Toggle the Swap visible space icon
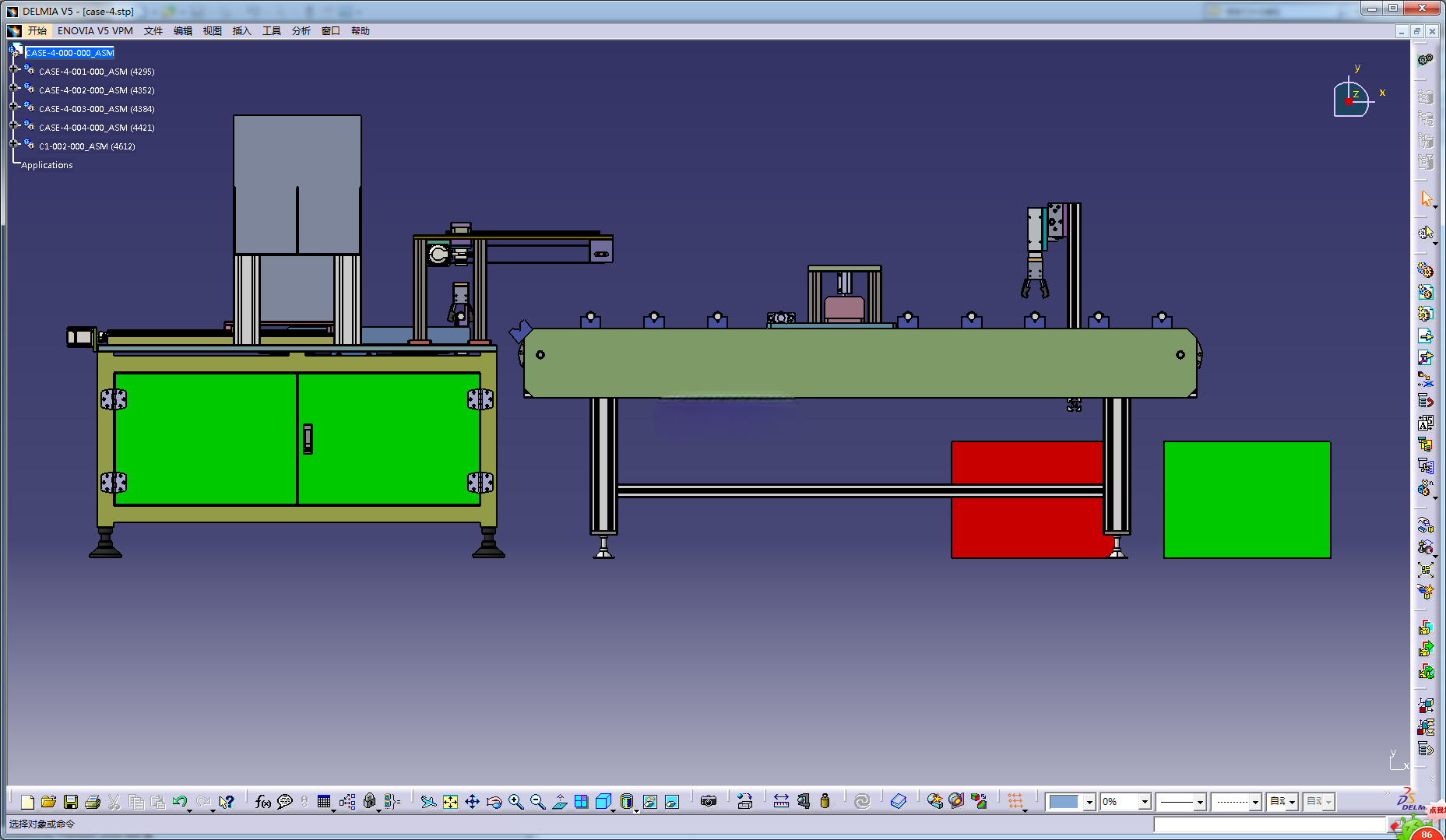This screenshot has width=1446, height=840. [x=672, y=802]
